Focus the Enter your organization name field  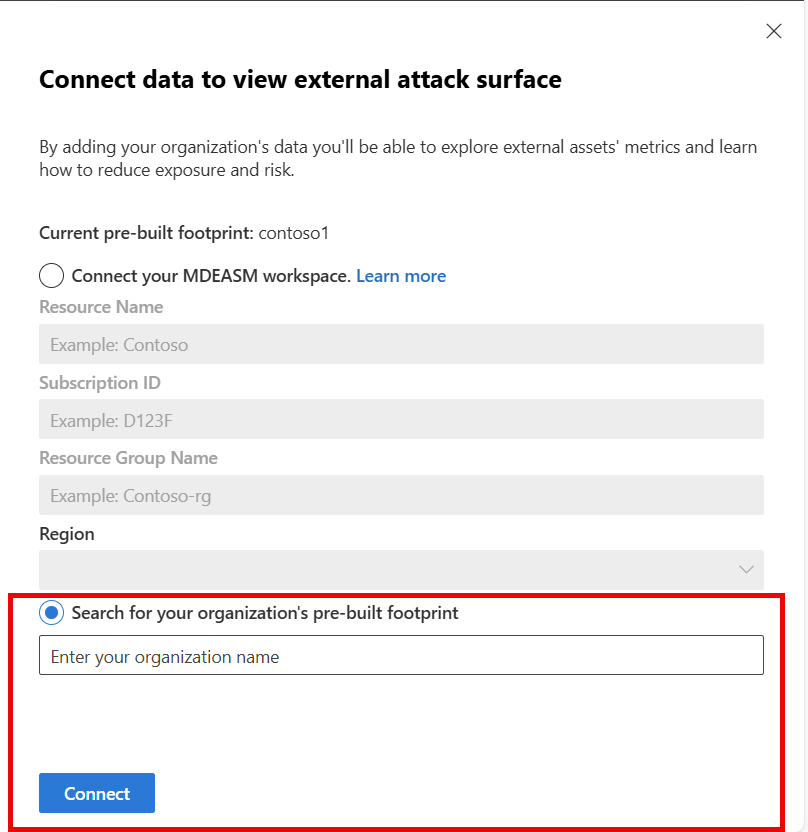coord(401,656)
